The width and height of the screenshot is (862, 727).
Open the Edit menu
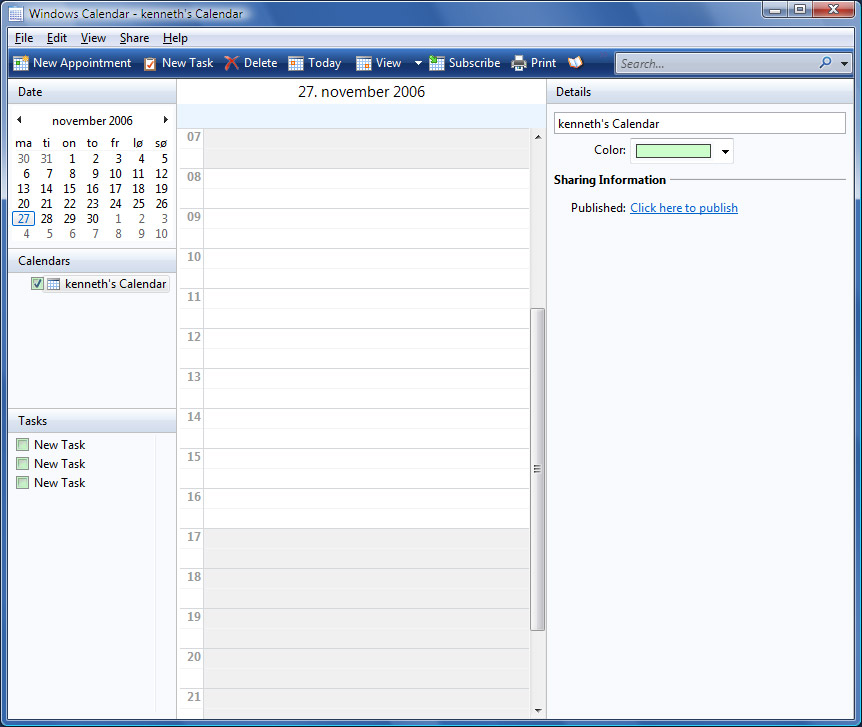coord(57,38)
